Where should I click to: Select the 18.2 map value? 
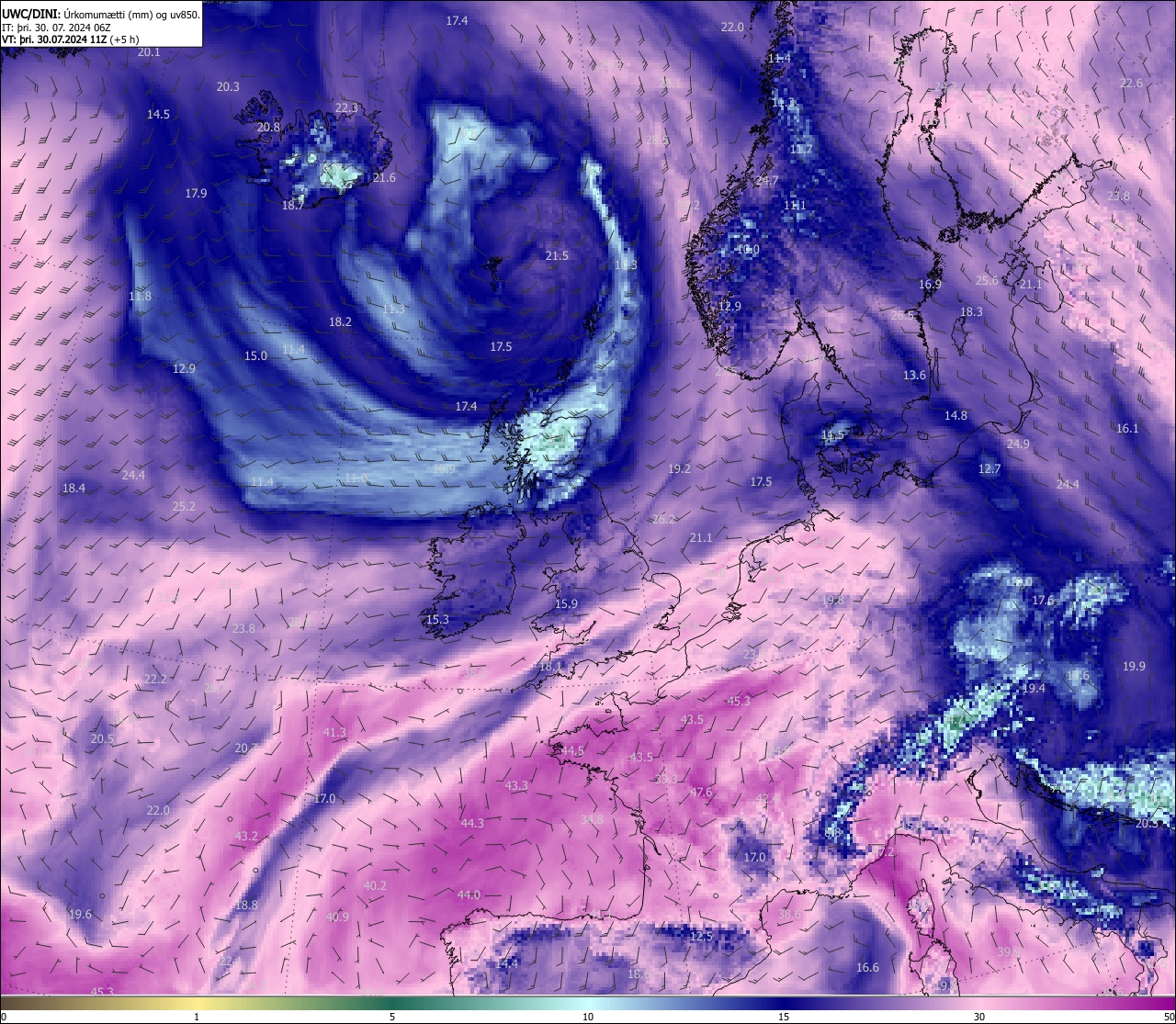click(x=340, y=321)
